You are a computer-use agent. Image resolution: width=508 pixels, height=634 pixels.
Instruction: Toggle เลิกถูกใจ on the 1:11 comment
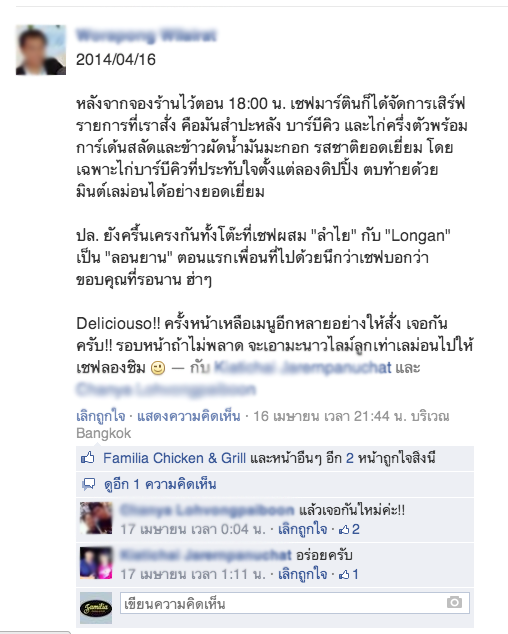pyautogui.click(x=303, y=574)
